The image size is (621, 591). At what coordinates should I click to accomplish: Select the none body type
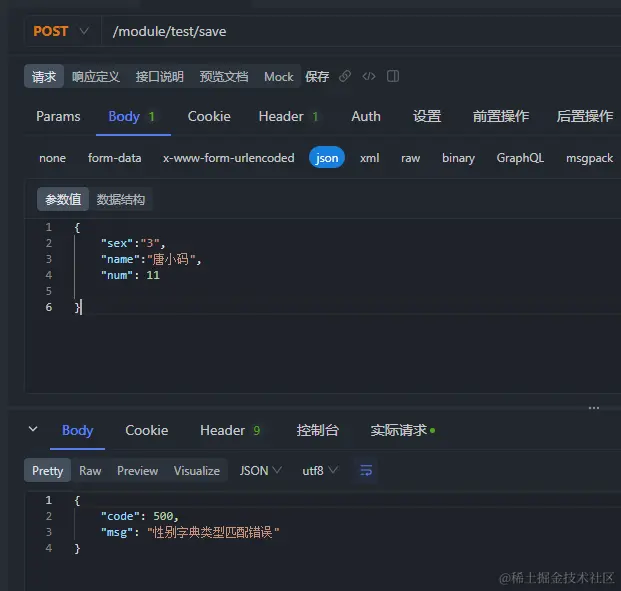point(52,158)
